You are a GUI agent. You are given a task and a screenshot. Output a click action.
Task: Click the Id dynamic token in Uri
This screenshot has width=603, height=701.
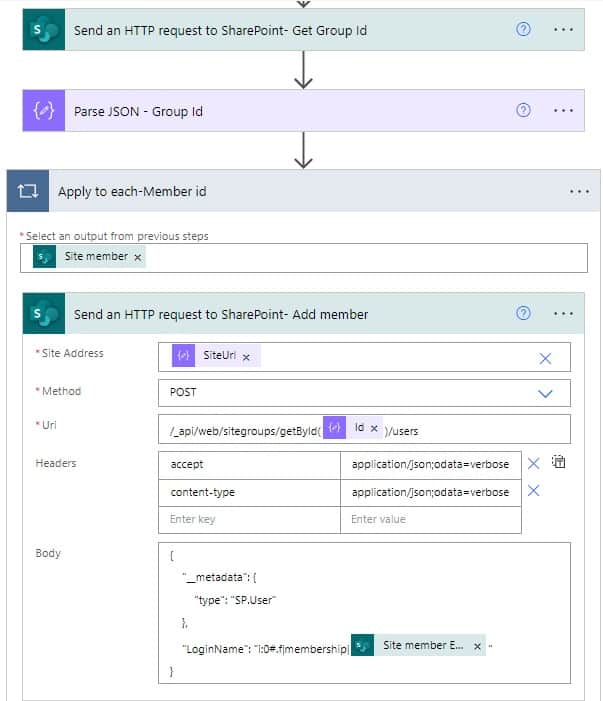(353, 427)
